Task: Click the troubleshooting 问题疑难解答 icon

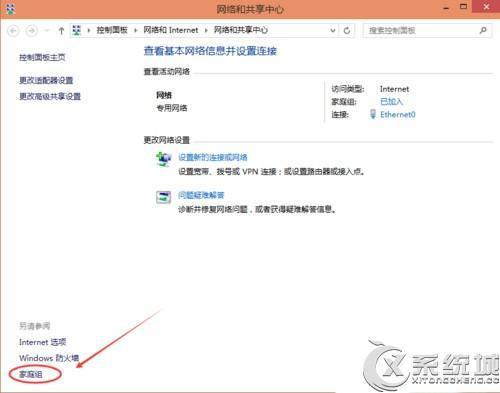Action: click(163, 197)
